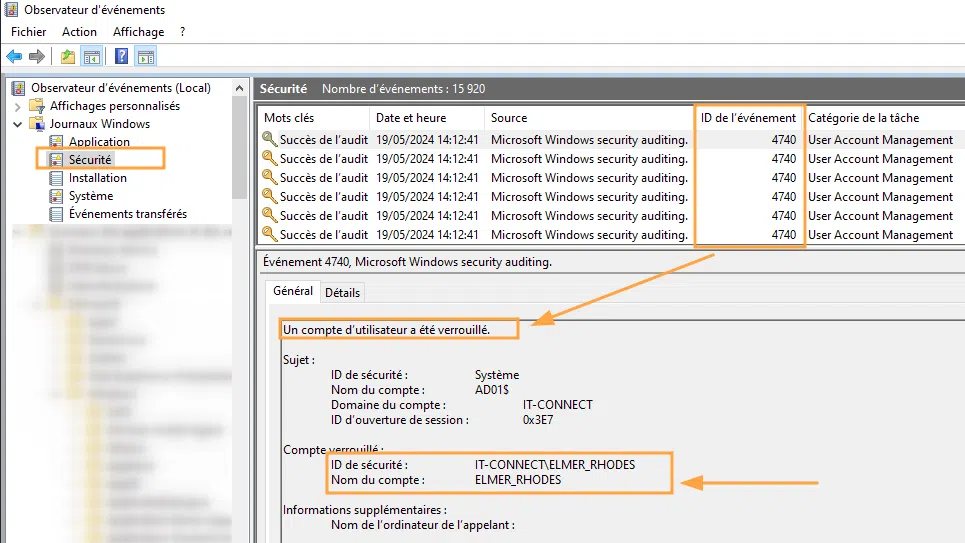The image size is (965, 543).
Task: Open the Fichier menu
Action: [29, 32]
